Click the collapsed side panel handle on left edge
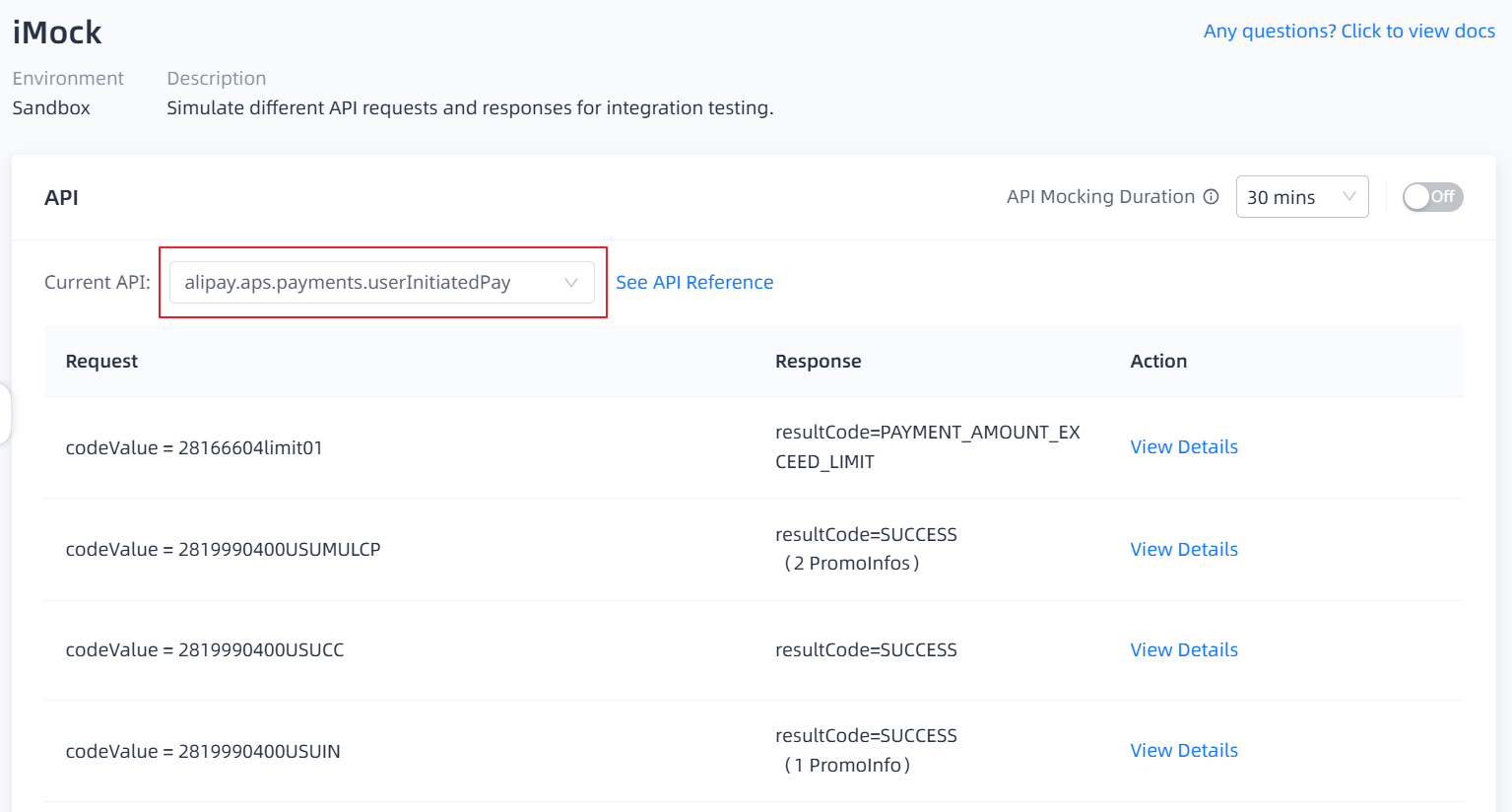The width and height of the screenshot is (1512, 812). pos(5,414)
